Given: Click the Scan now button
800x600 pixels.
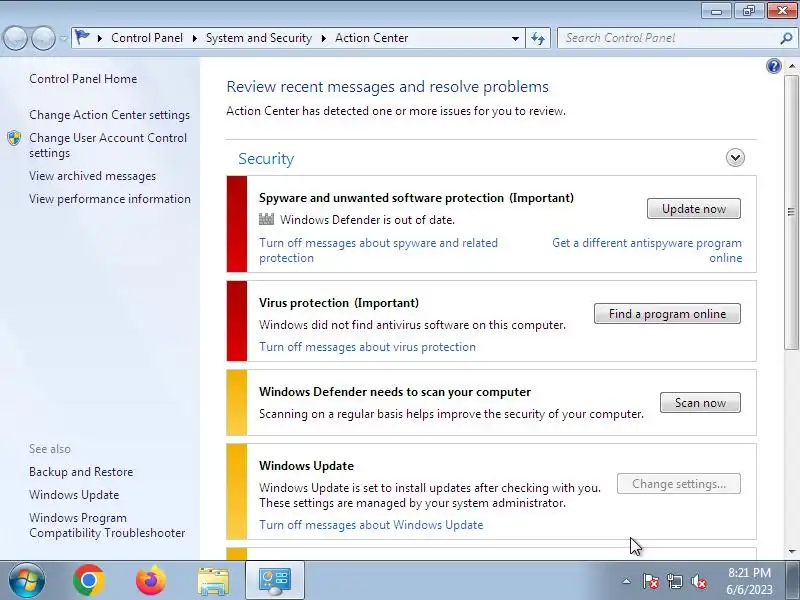Looking at the screenshot, I should click(700, 403).
